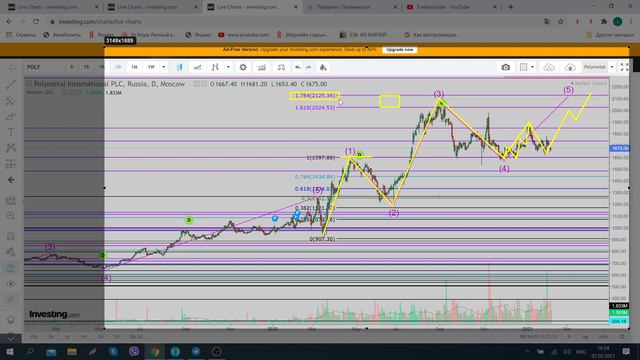The height and width of the screenshot is (360, 640).
Task: Select the trend line drawing tool
Action: [11, 84]
